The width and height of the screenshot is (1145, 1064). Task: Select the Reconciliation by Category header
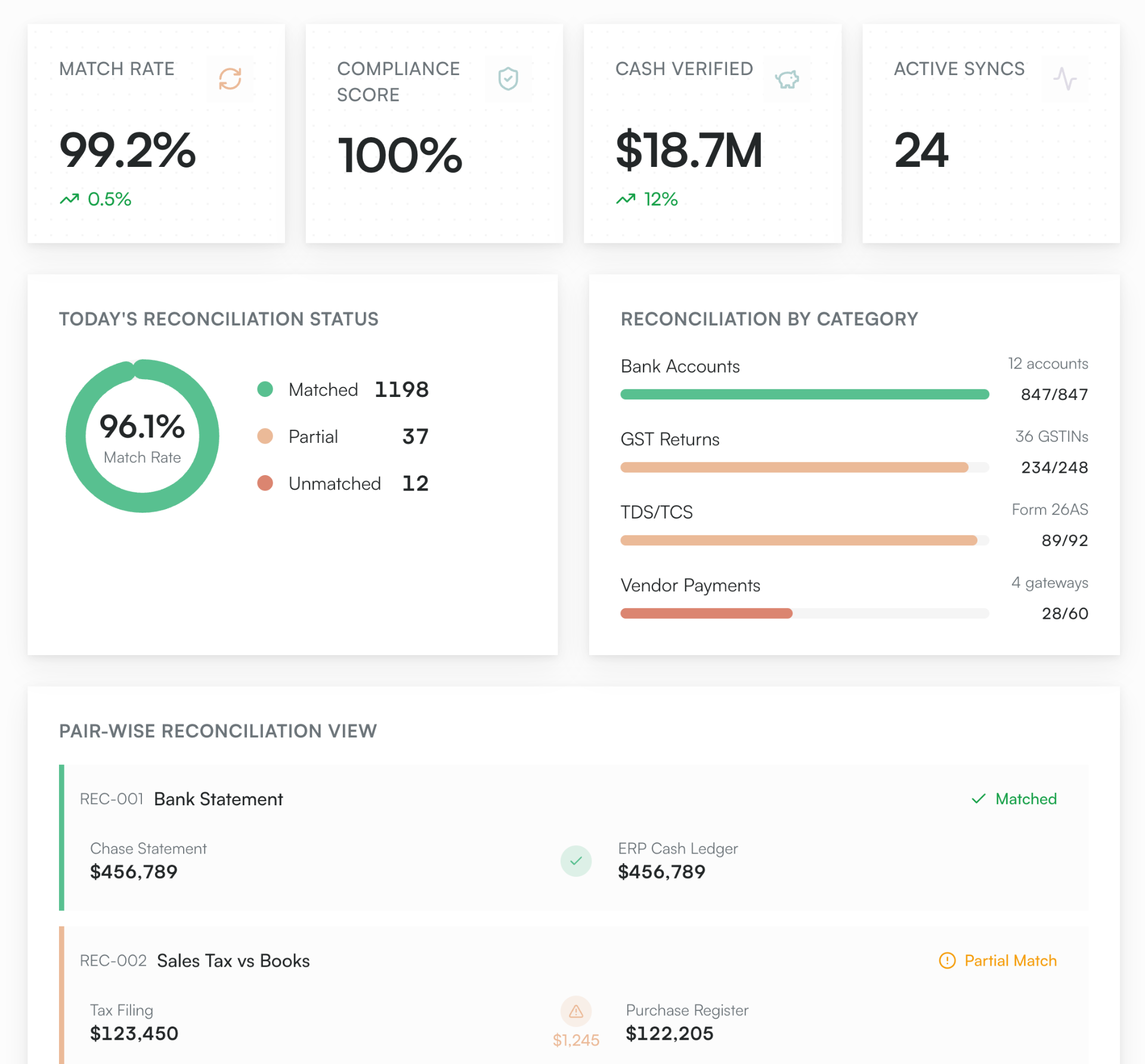[769, 319]
